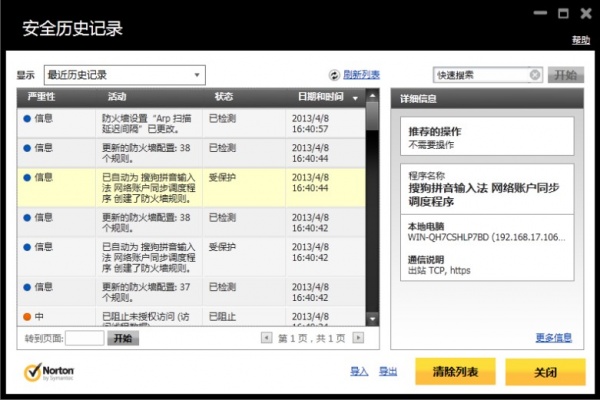Sort by 日期和时间 column arrow
Screen dimensions: 600x400
[x=355, y=98]
